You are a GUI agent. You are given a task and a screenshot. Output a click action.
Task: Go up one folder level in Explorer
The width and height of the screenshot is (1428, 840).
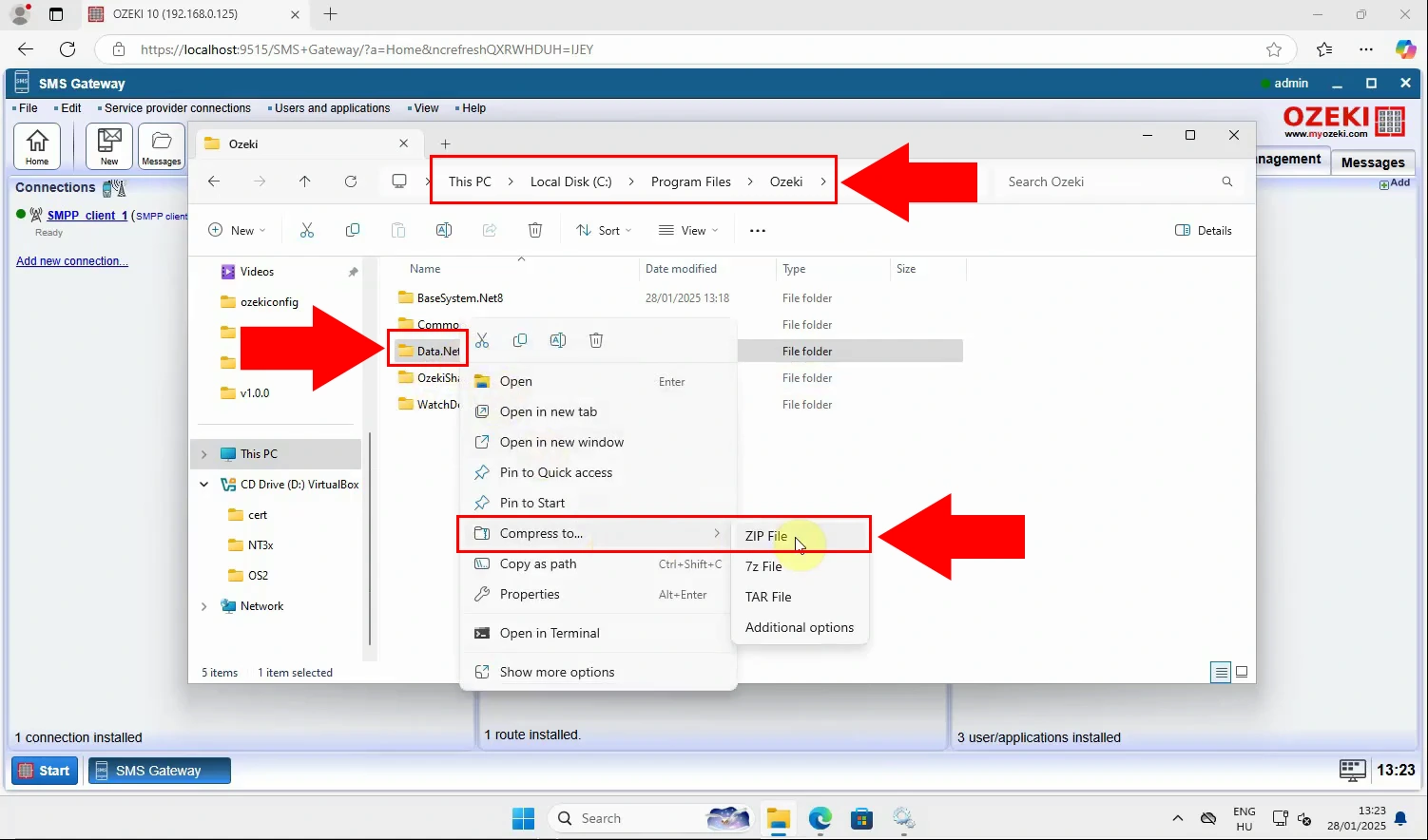pos(305,181)
